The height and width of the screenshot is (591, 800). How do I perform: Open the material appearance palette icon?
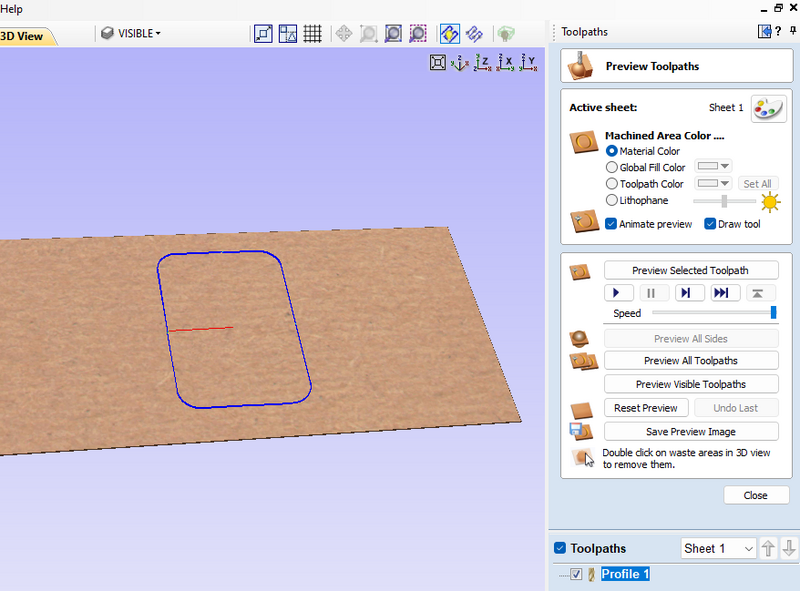click(768, 108)
